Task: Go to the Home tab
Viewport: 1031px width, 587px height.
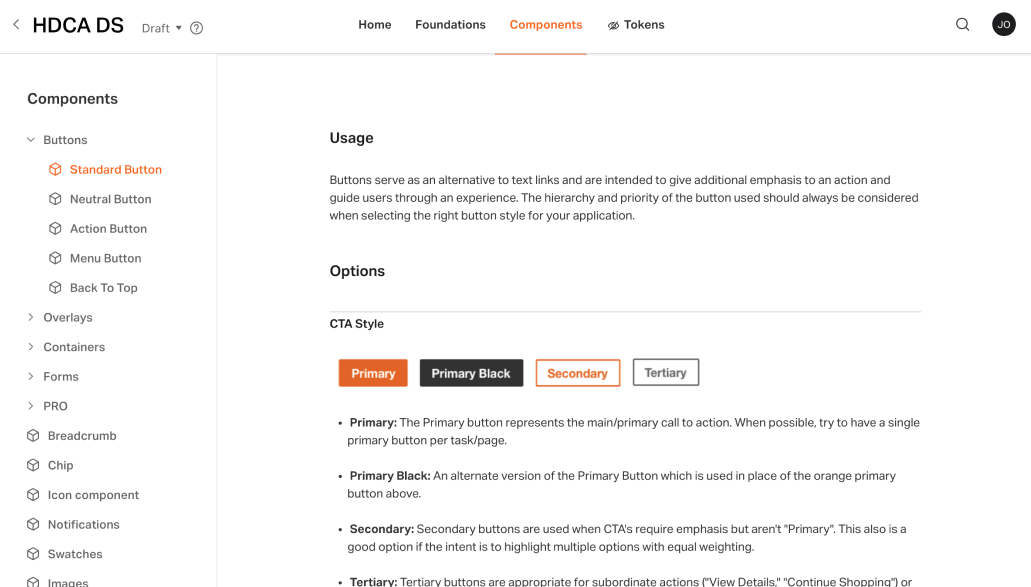Action: (375, 25)
